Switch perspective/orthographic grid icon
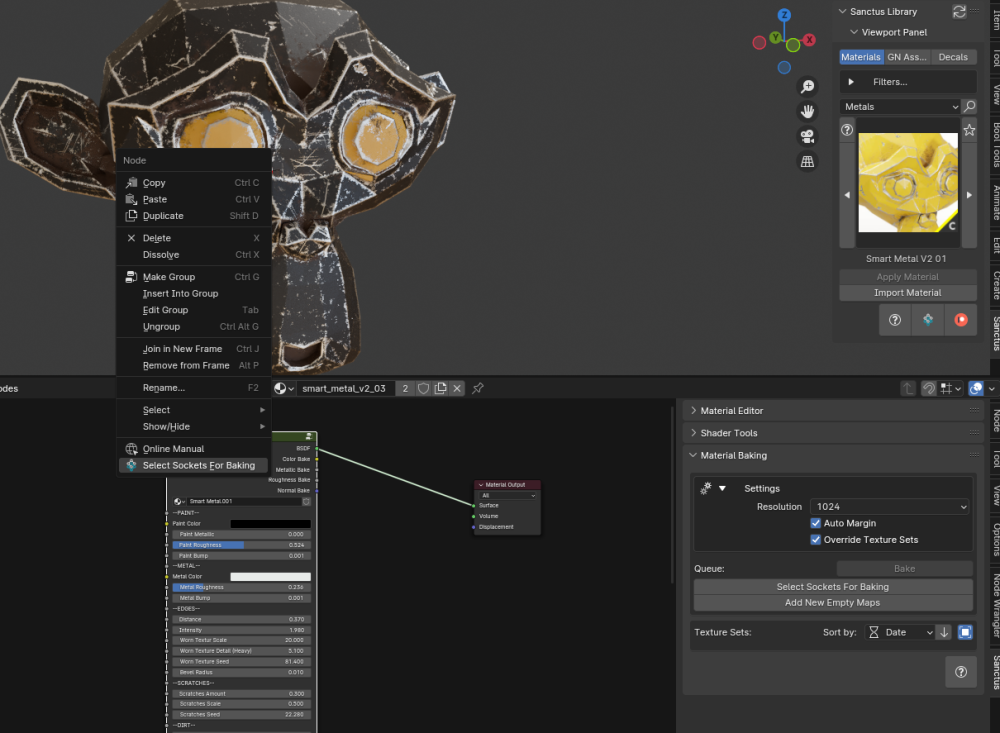Screen dimensions: 1000x733 click(x=807, y=161)
